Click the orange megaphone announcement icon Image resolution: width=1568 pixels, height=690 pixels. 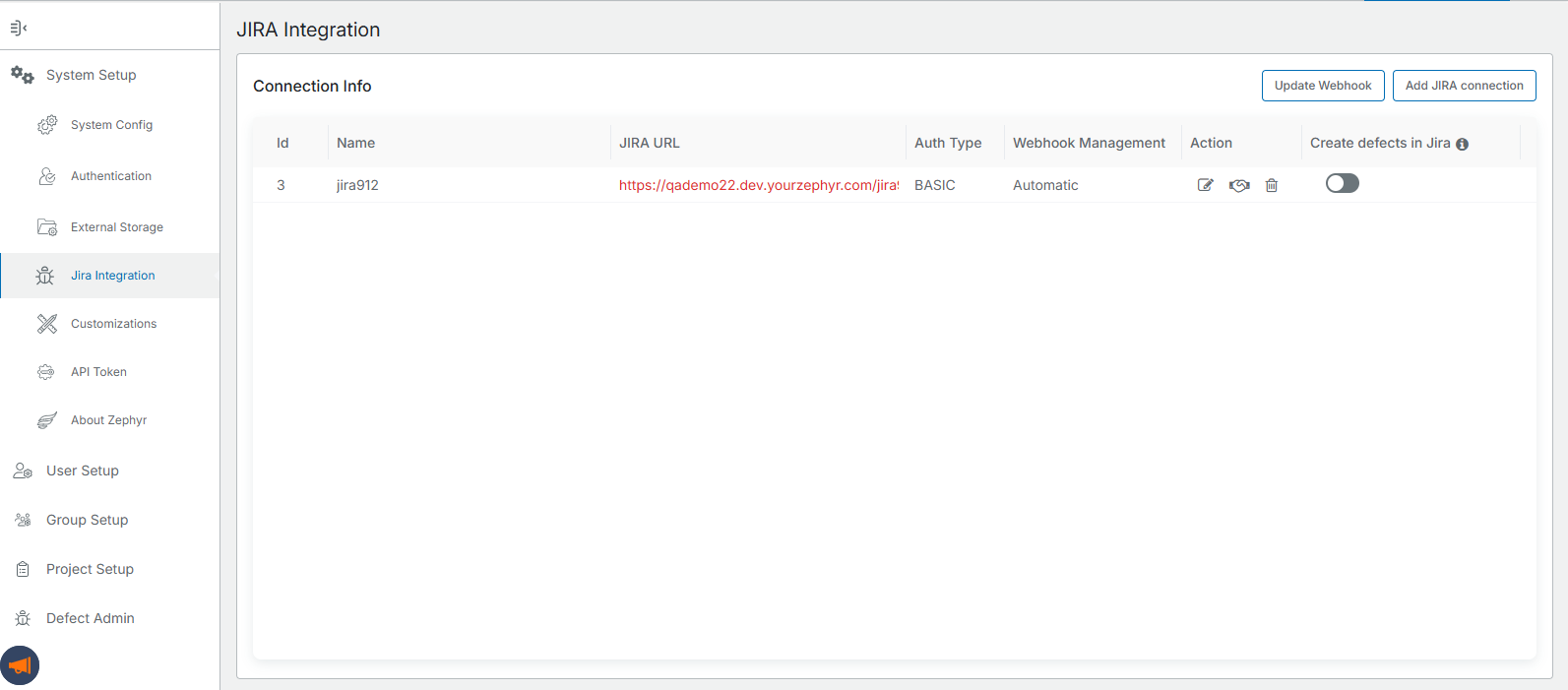click(20, 665)
